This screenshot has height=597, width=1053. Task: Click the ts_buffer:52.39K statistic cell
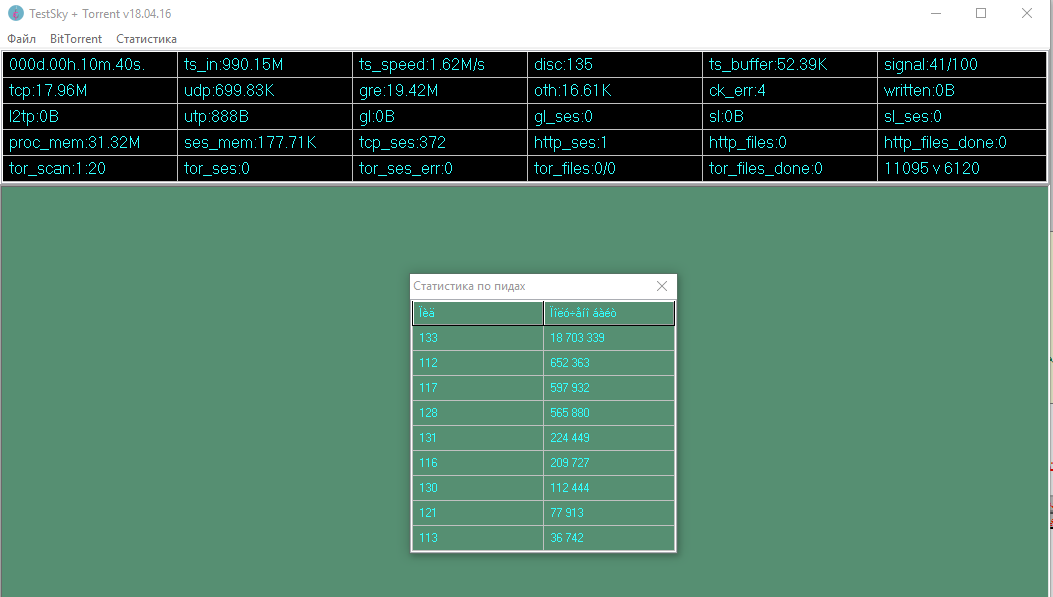coord(789,65)
